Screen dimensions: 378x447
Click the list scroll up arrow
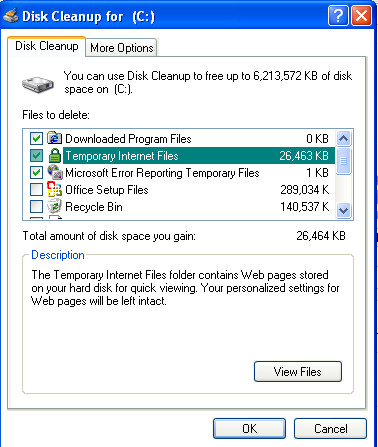coord(343,138)
